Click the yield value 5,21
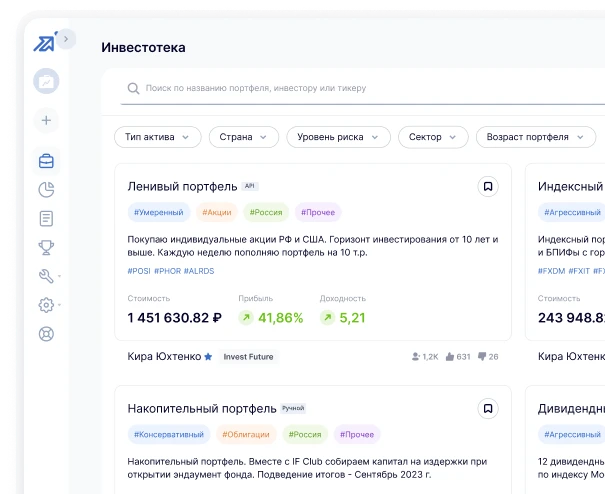The height and width of the screenshot is (494, 605). click(x=352, y=318)
